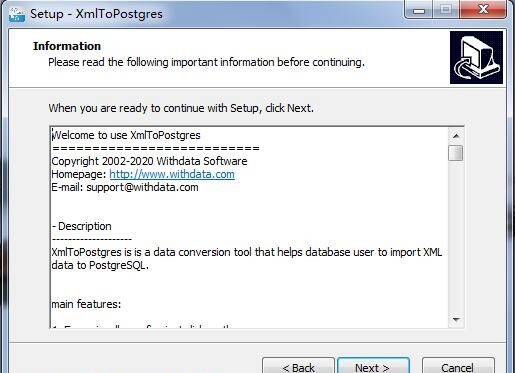Click the 'Copyright 2002-2020 Withdata Software' line
Image resolution: width=515 pixels, height=373 pixels.
149,161
